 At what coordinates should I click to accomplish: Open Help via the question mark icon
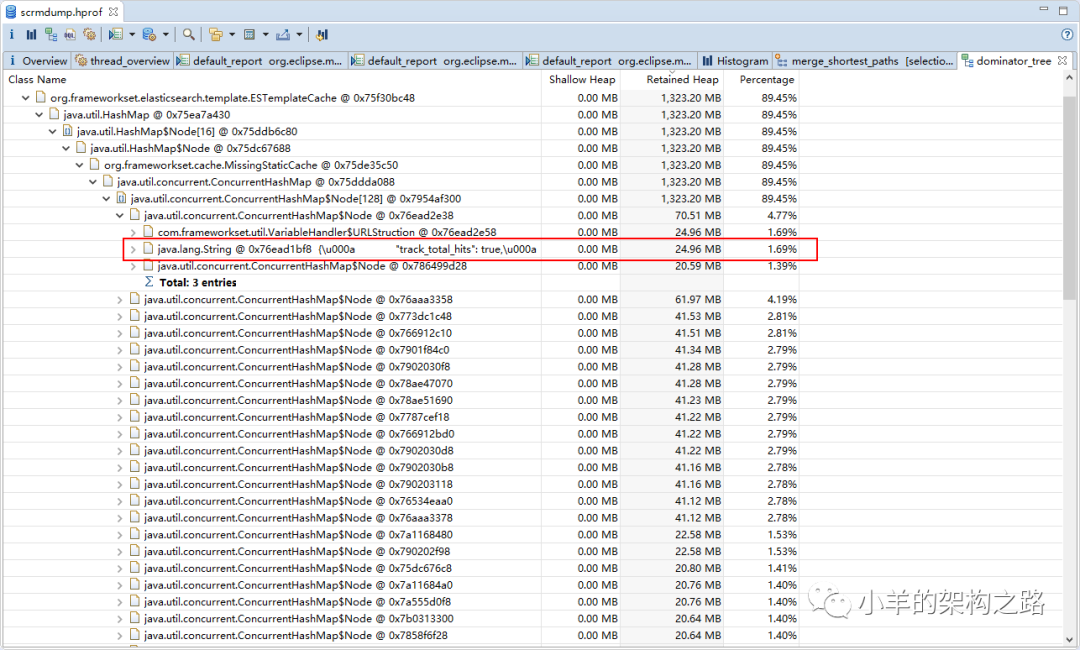(x=1068, y=34)
